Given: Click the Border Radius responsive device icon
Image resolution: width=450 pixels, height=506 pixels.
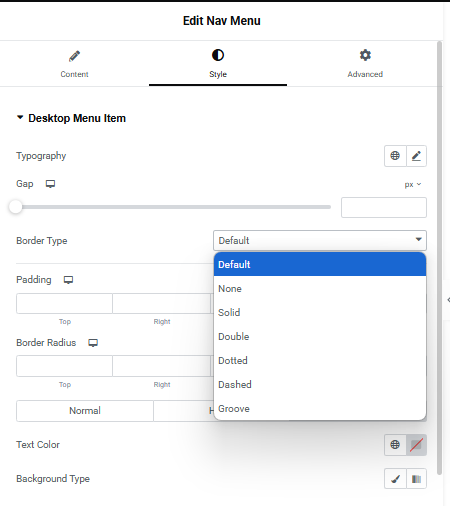Looking at the screenshot, I should tap(93, 343).
